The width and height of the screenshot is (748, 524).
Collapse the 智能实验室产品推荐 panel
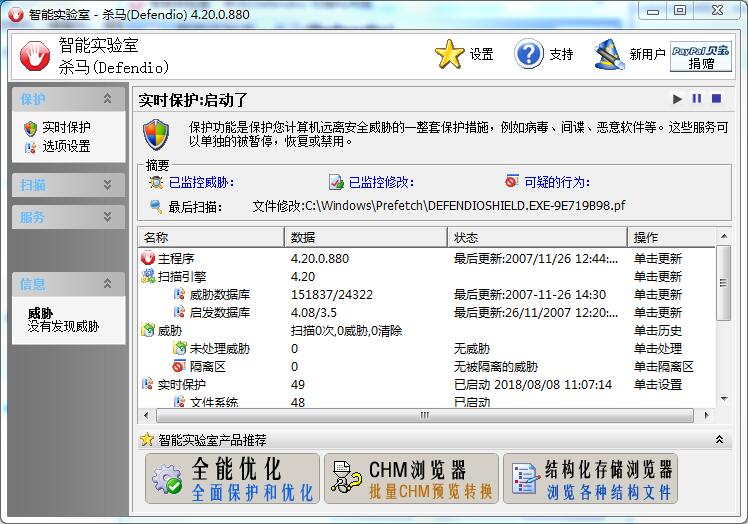pyautogui.click(x=719, y=440)
